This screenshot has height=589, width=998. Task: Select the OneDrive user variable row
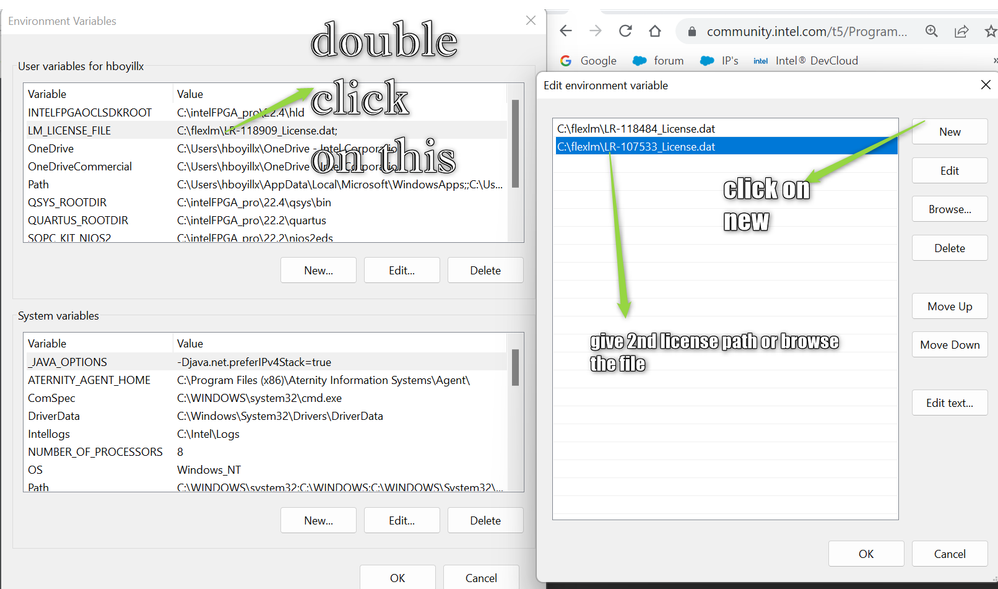266,148
